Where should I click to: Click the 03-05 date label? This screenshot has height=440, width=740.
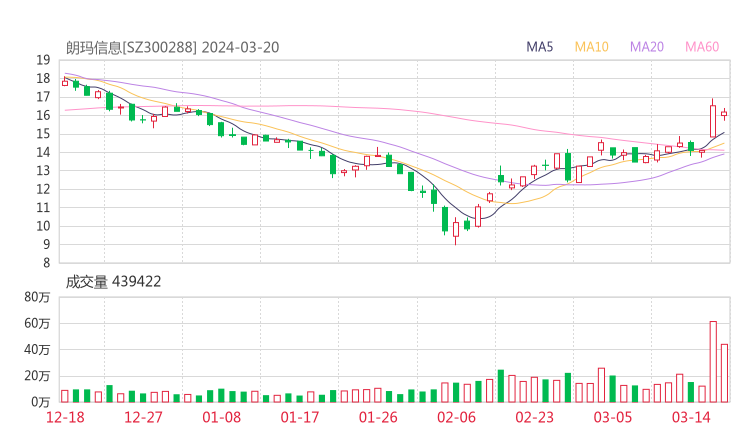tap(613, 417)
